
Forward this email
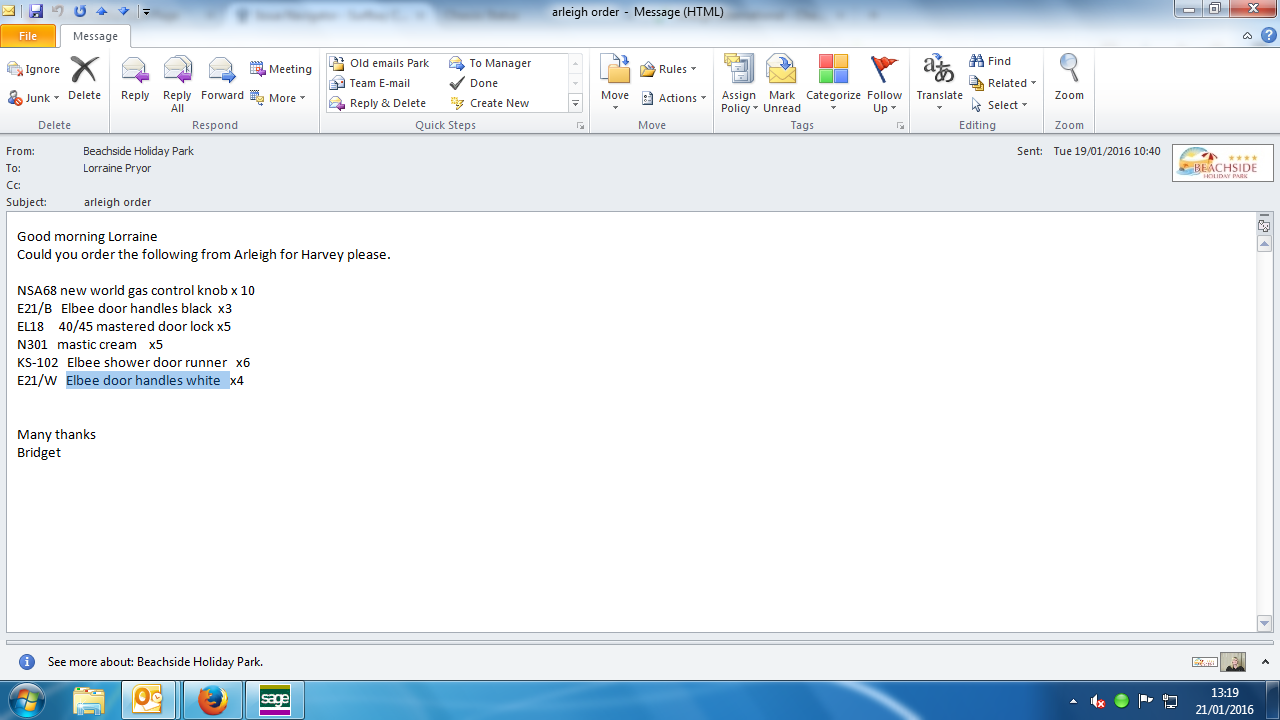coord(222,79)
